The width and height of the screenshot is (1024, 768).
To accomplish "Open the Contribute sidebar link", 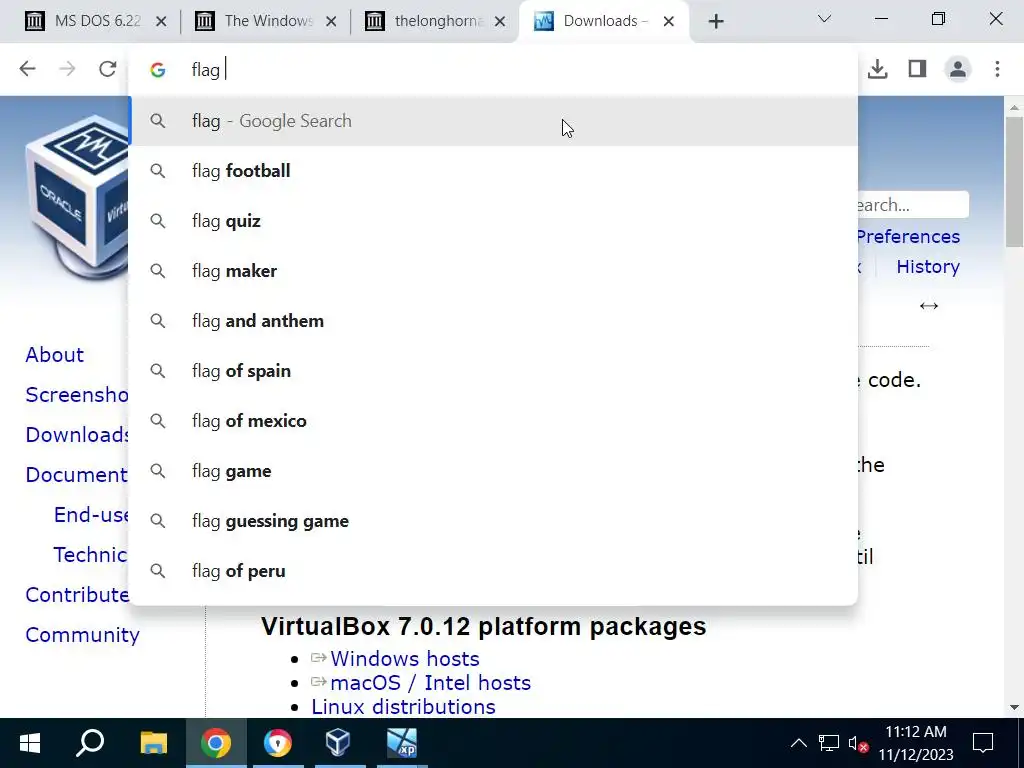I will coord(77,594).
